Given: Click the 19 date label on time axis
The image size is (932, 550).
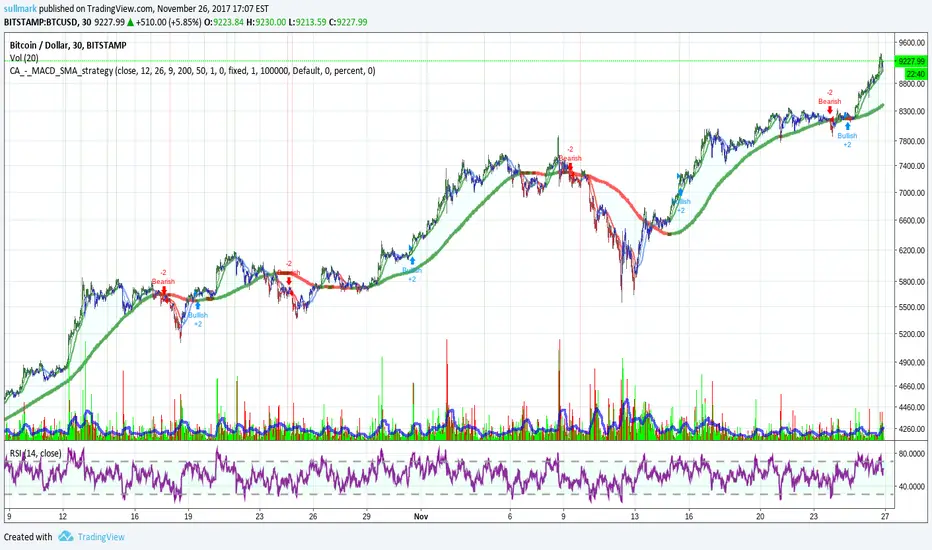Looking at the screenshot, I should coord(188,516).
